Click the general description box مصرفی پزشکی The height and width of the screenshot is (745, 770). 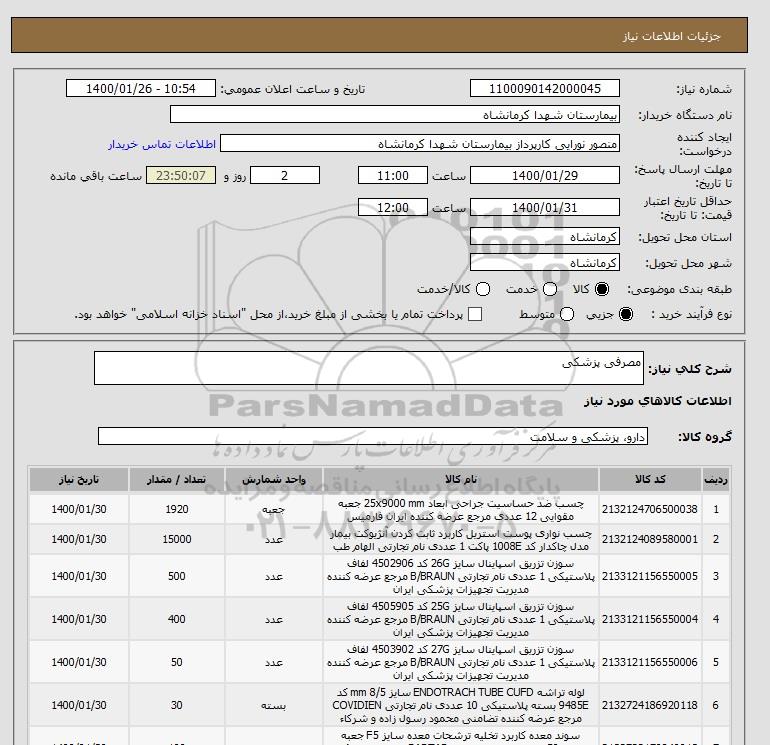pos(369,368)
